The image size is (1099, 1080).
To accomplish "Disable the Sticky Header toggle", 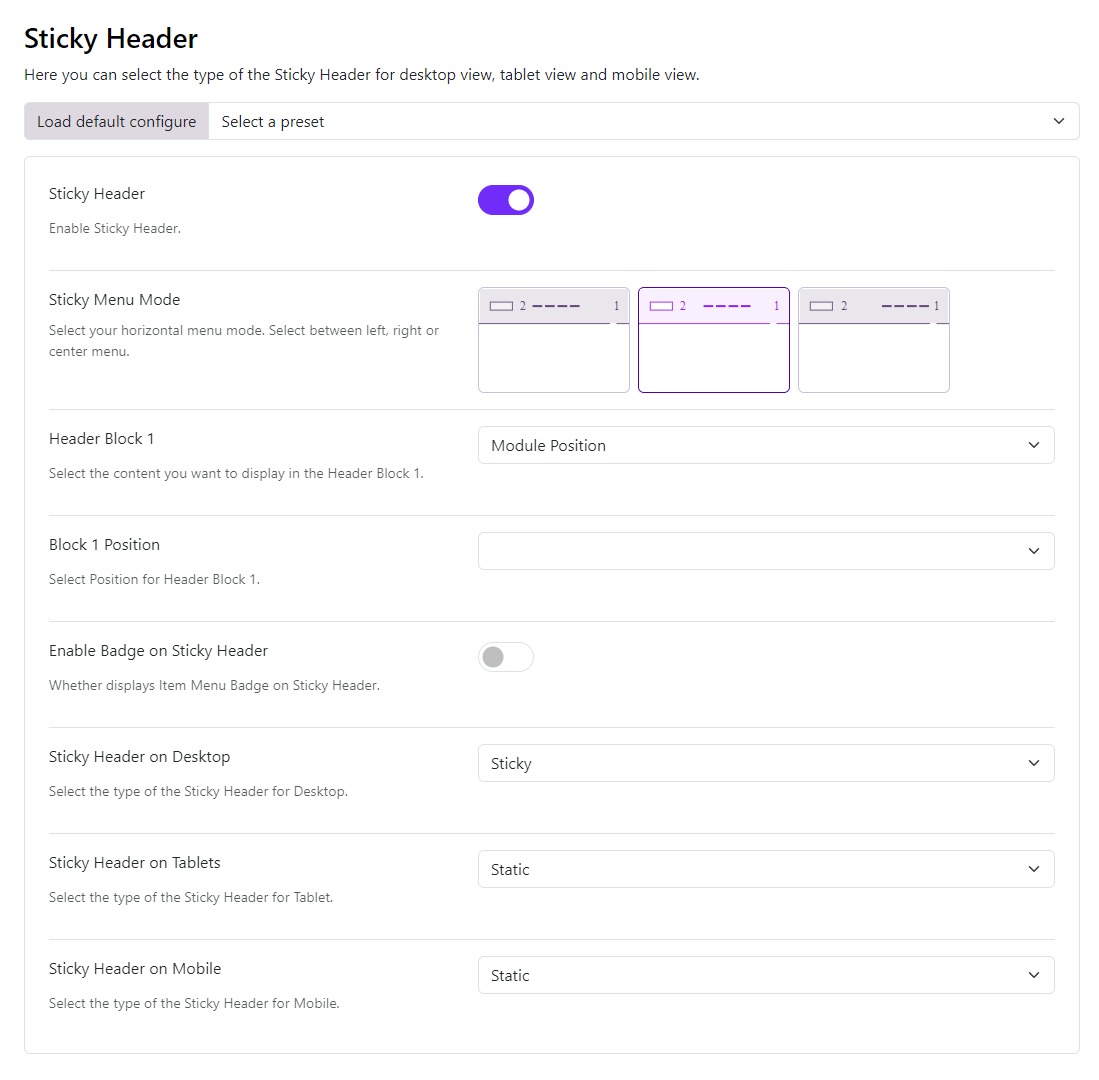I will pos(506,200).
